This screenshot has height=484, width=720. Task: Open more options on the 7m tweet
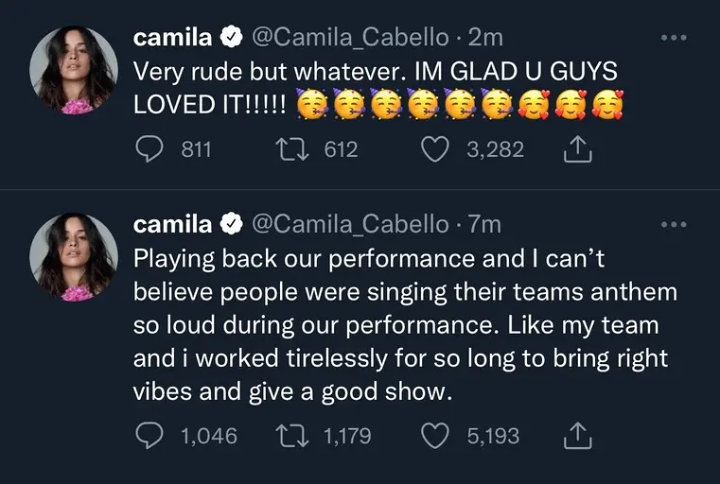click(674, 225)
